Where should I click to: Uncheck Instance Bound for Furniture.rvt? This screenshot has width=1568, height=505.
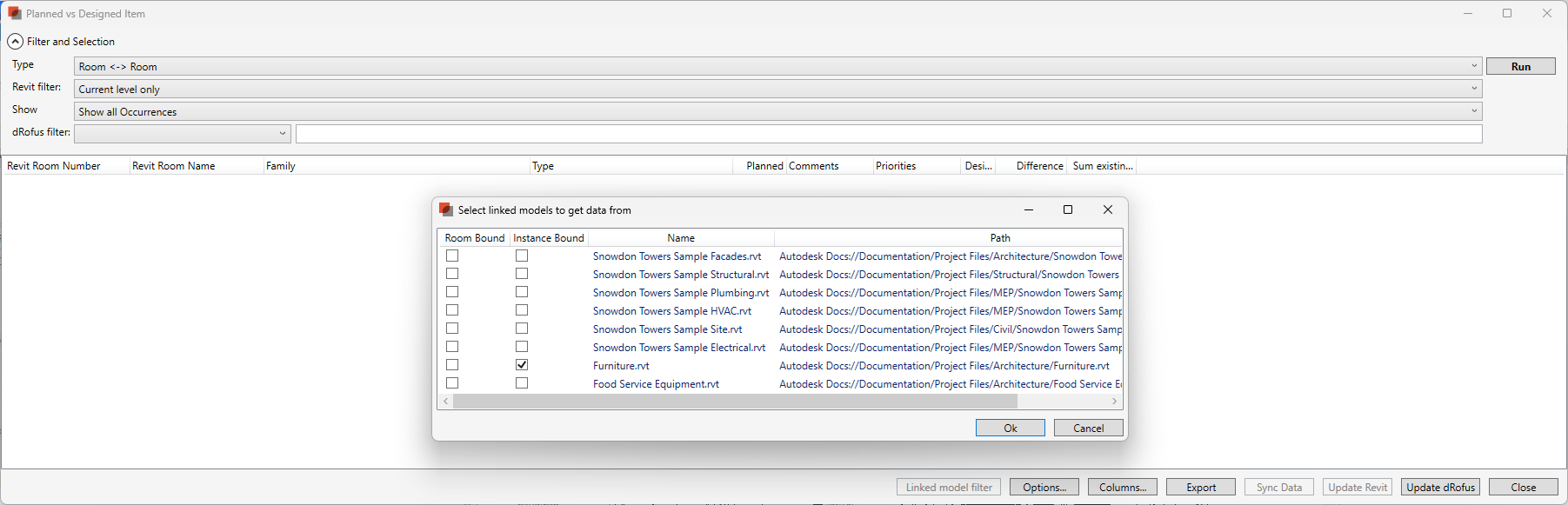click(x=522, y=365)
